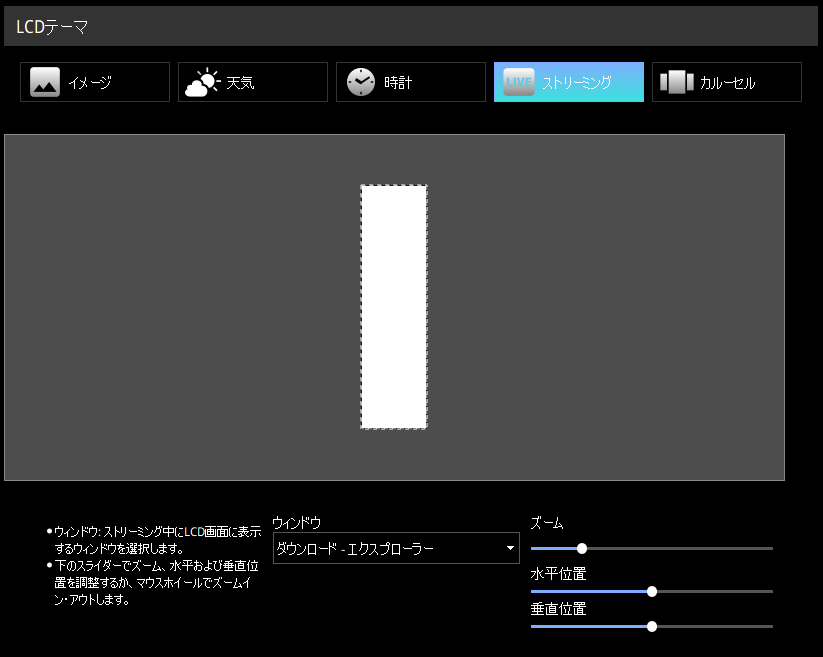This screenshot has height=657, width=823.
Task: Select the 時計 theme tab
Action: click(x=411, y=82)
